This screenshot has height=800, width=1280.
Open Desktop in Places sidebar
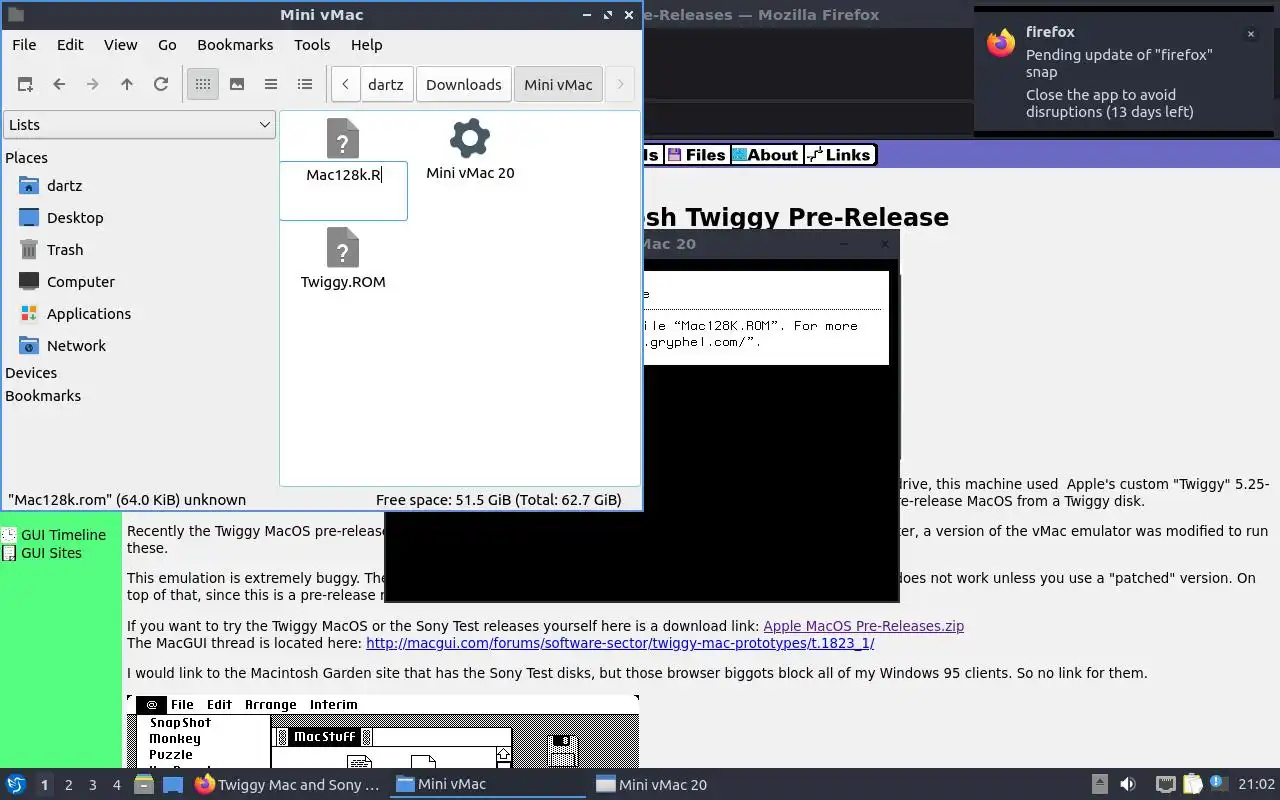(75, 218)
